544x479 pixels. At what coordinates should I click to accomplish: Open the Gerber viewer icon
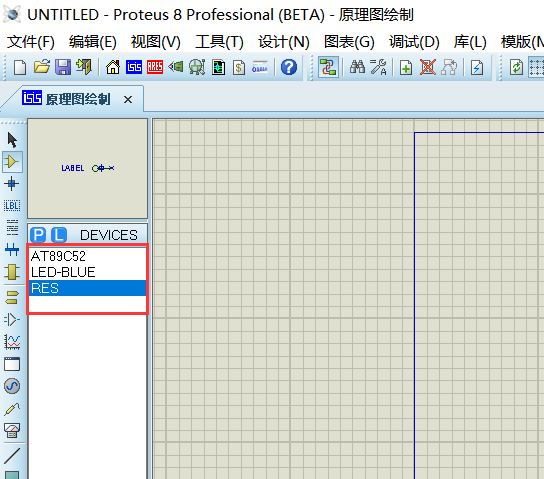[x=197, y=67]
